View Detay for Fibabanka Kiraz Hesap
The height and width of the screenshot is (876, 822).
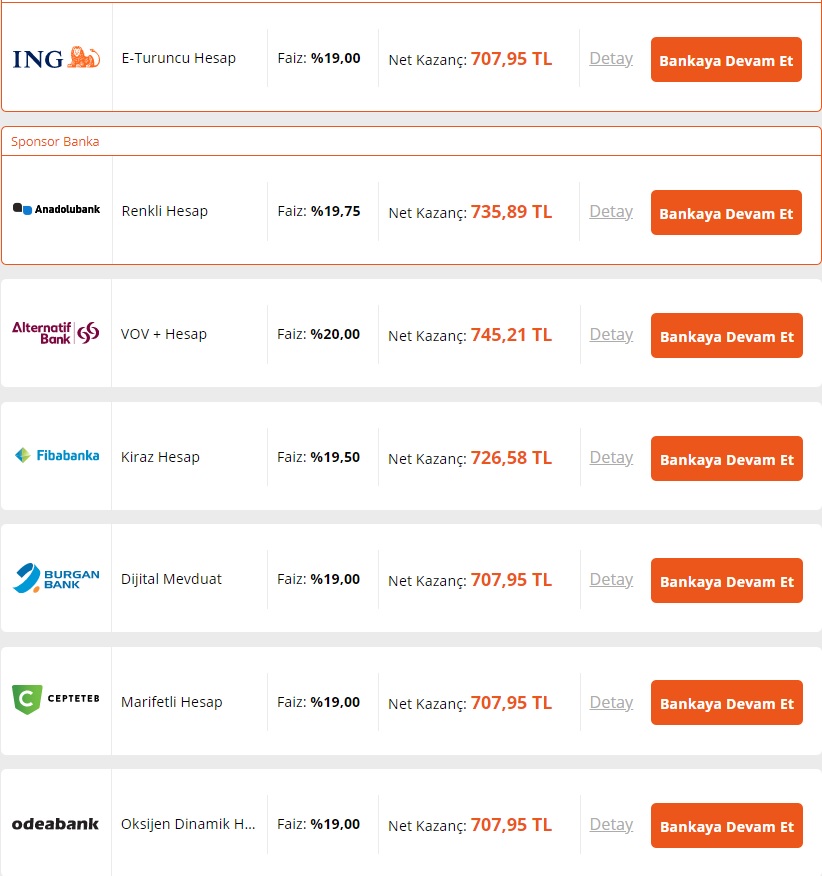(x=611, y=458)
